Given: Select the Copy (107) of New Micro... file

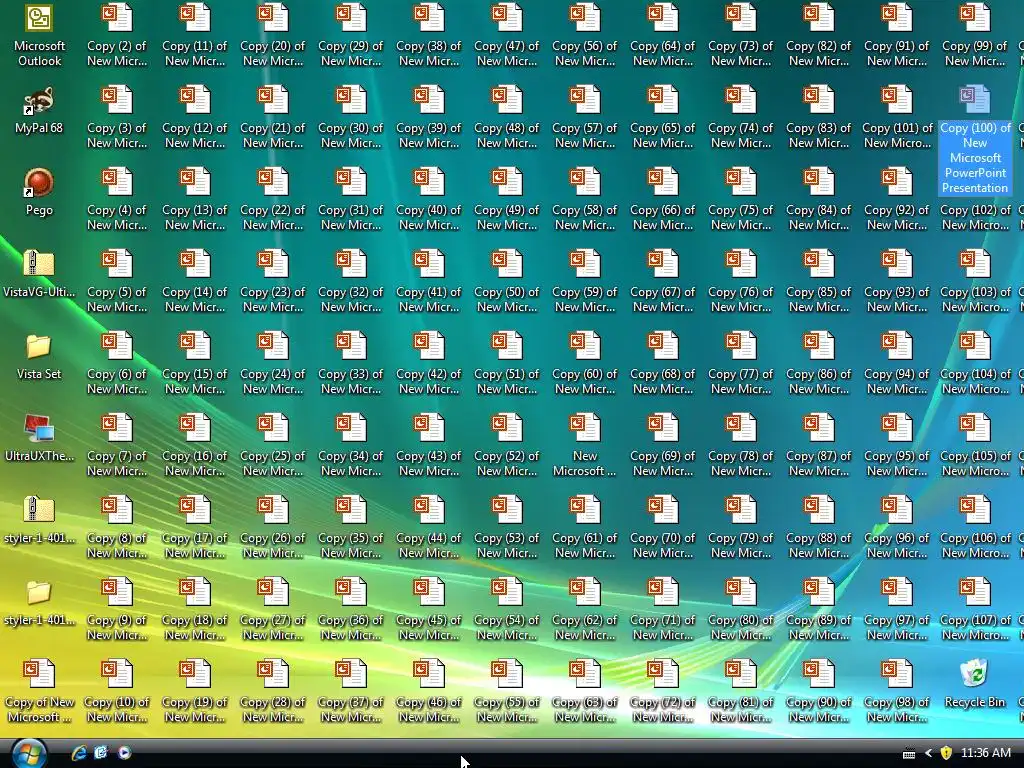Looking at the screenshot, I should [x=975, y=610].
